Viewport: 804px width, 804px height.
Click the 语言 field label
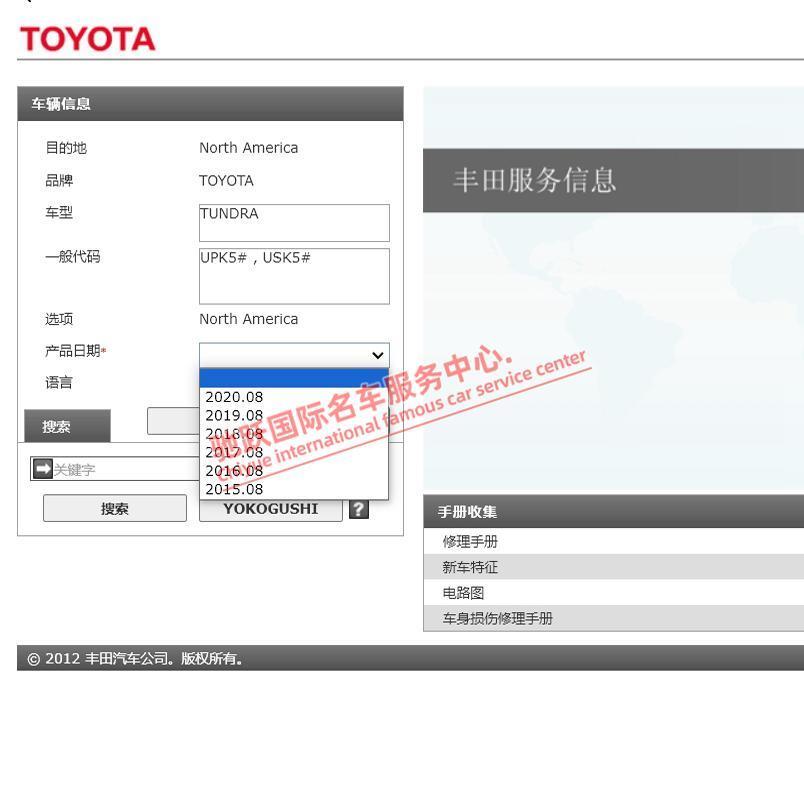59,383
